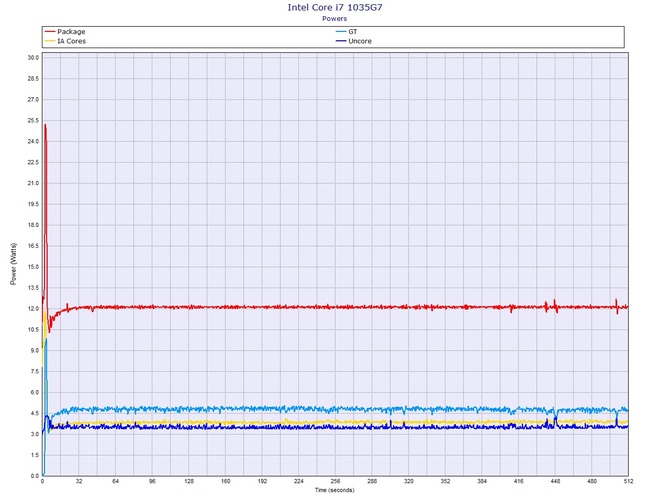
Task: Click the 384 tick on time axis
Action: pyautogui.click(x=482, y=481)
